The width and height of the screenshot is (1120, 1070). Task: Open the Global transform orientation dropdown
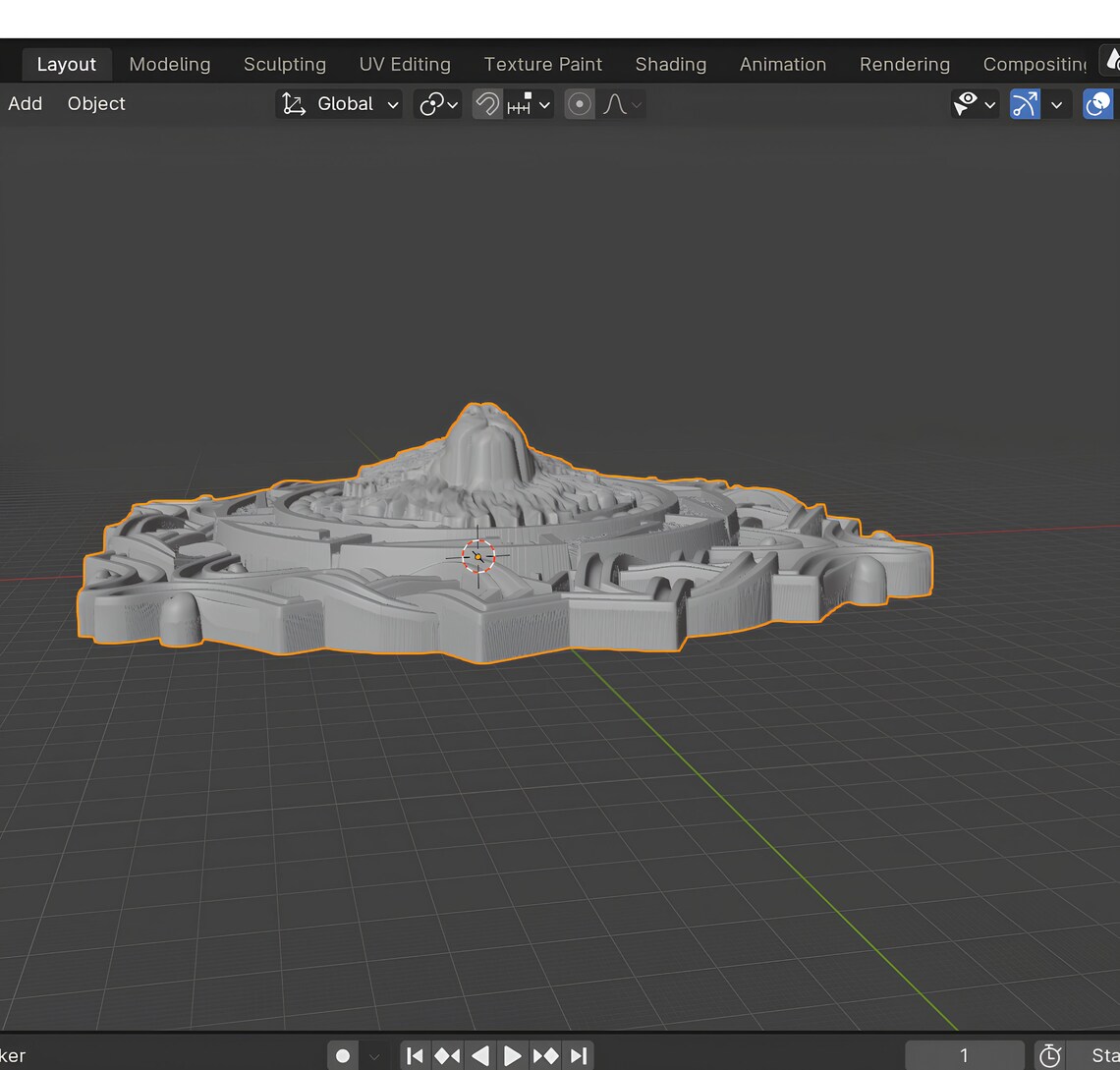339,104
